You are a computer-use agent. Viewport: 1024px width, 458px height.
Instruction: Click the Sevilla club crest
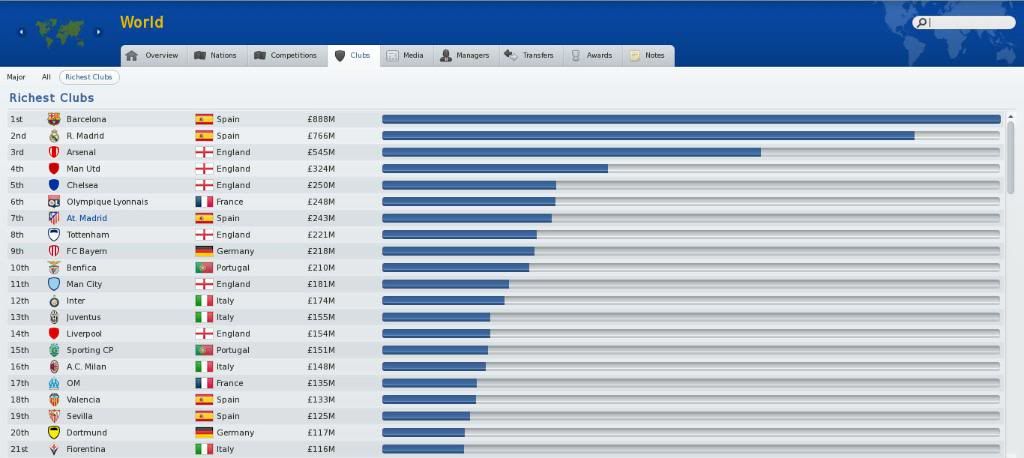[x=54, y=416]
